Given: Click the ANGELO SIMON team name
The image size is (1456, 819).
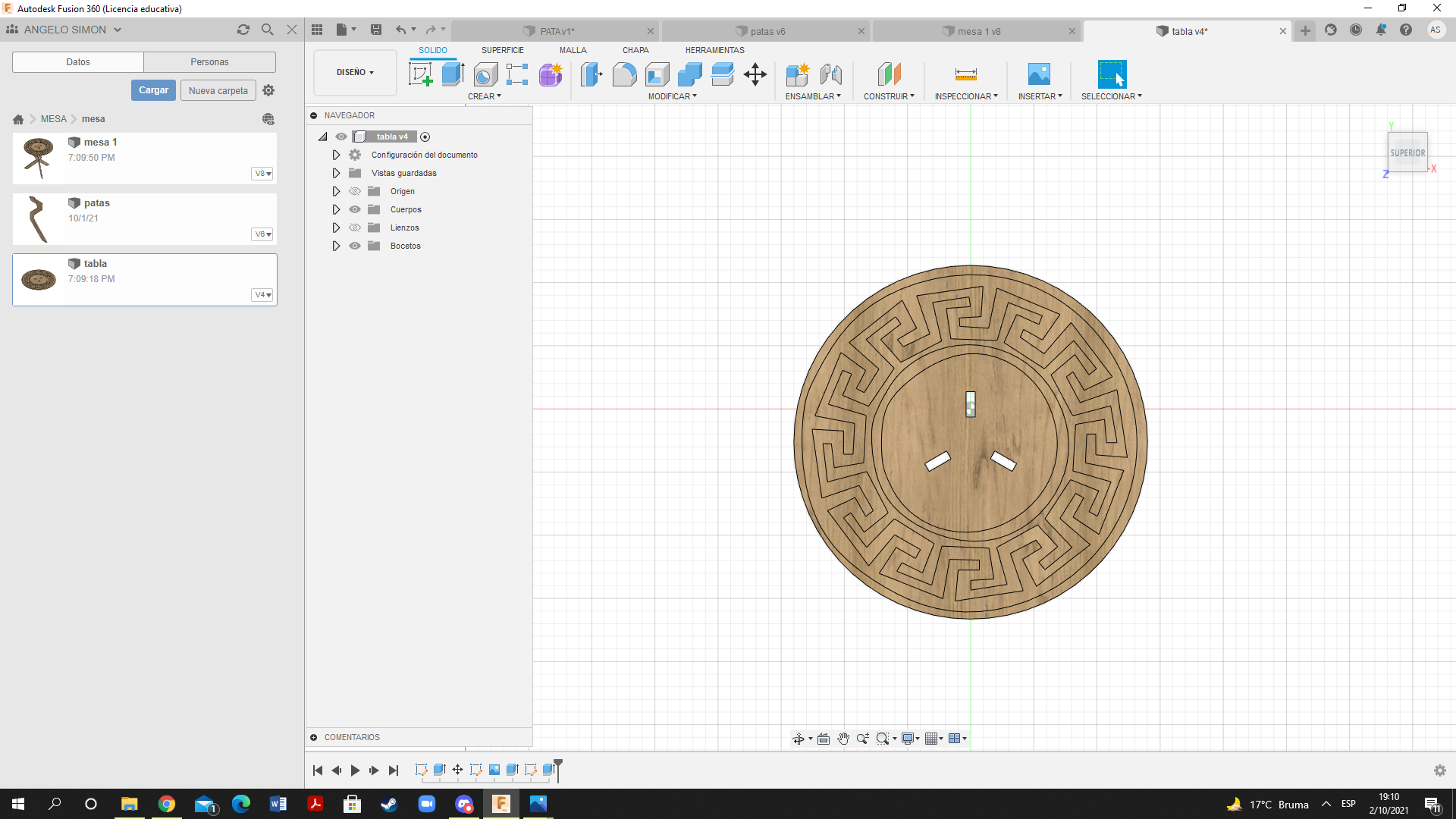Looking at the screenshot, I should pyautogui.click(x=65, y=30).
